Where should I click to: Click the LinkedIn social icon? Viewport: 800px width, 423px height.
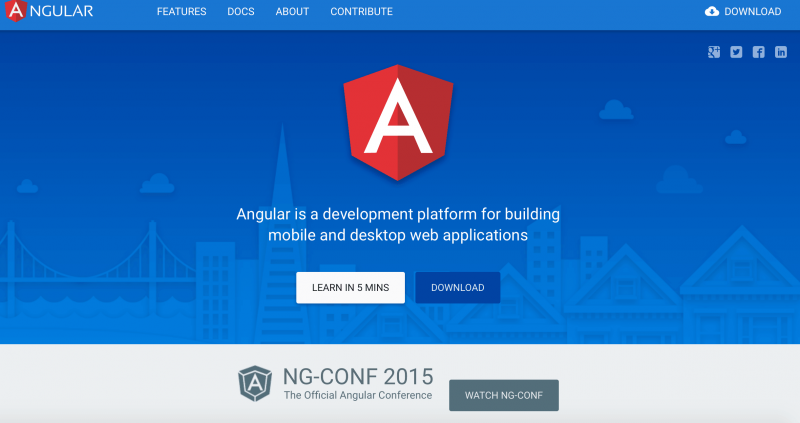click(781, 53)
